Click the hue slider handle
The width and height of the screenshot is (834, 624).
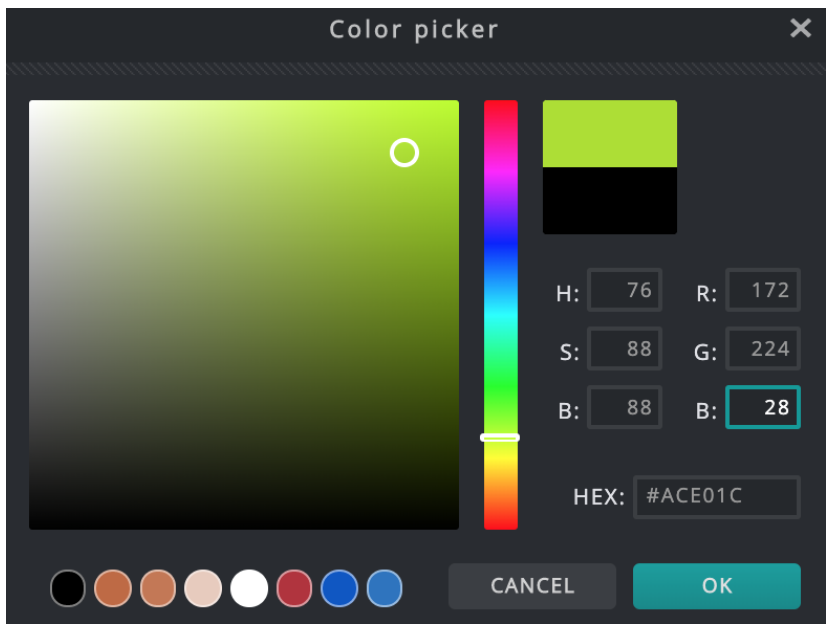click(x=500, y=437)
